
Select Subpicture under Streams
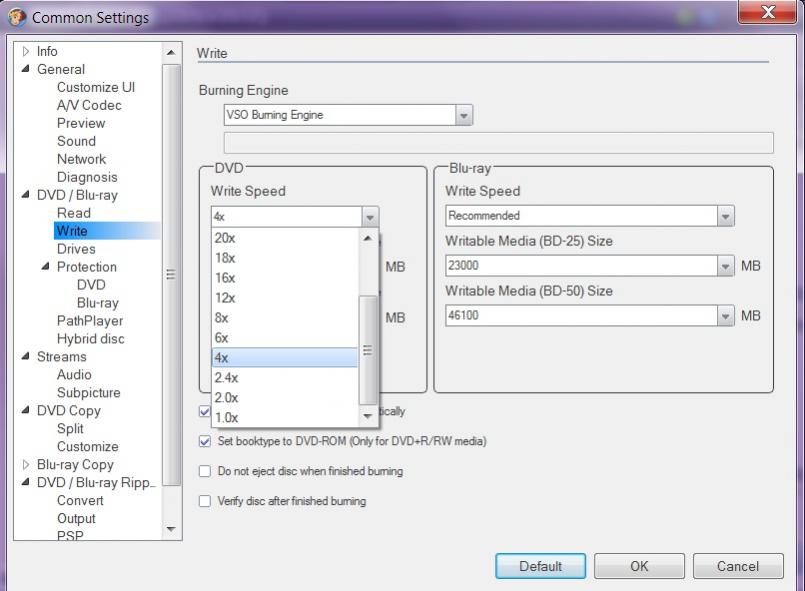click(89, 393)
